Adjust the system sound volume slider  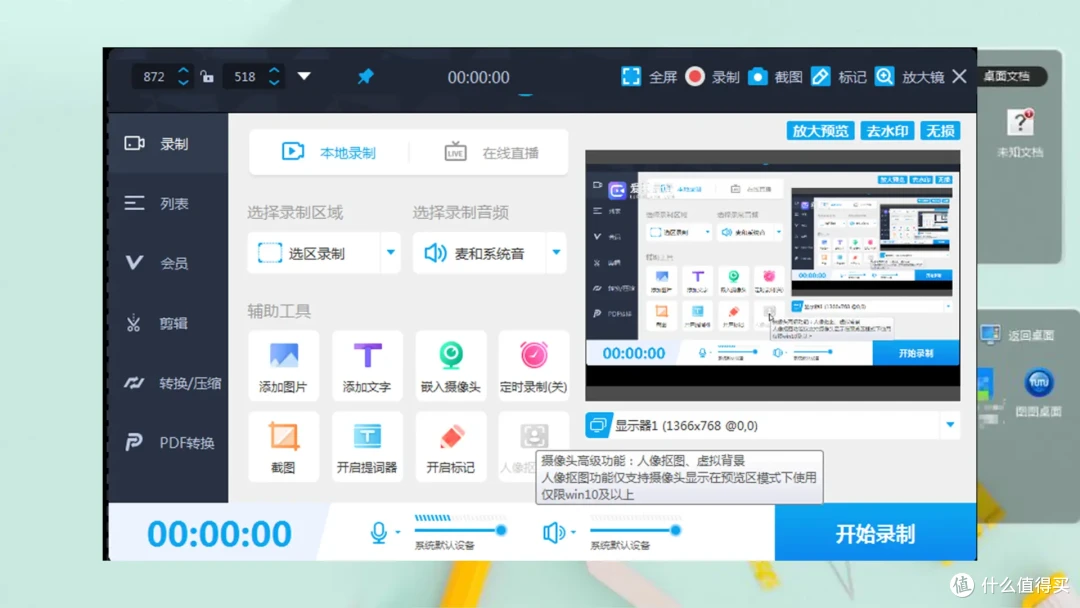click(636, 530)
